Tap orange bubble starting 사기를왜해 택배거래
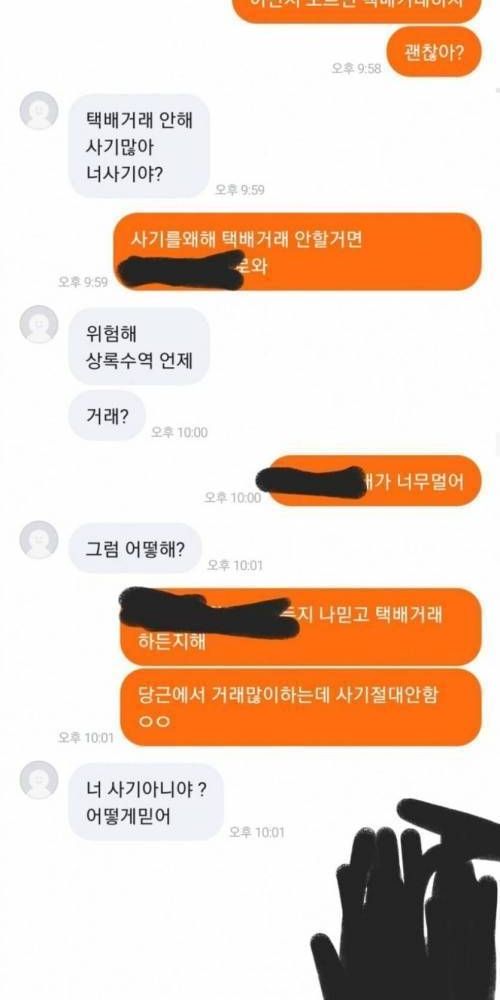This screenshot has width=500, height=1000. (297, 251)
